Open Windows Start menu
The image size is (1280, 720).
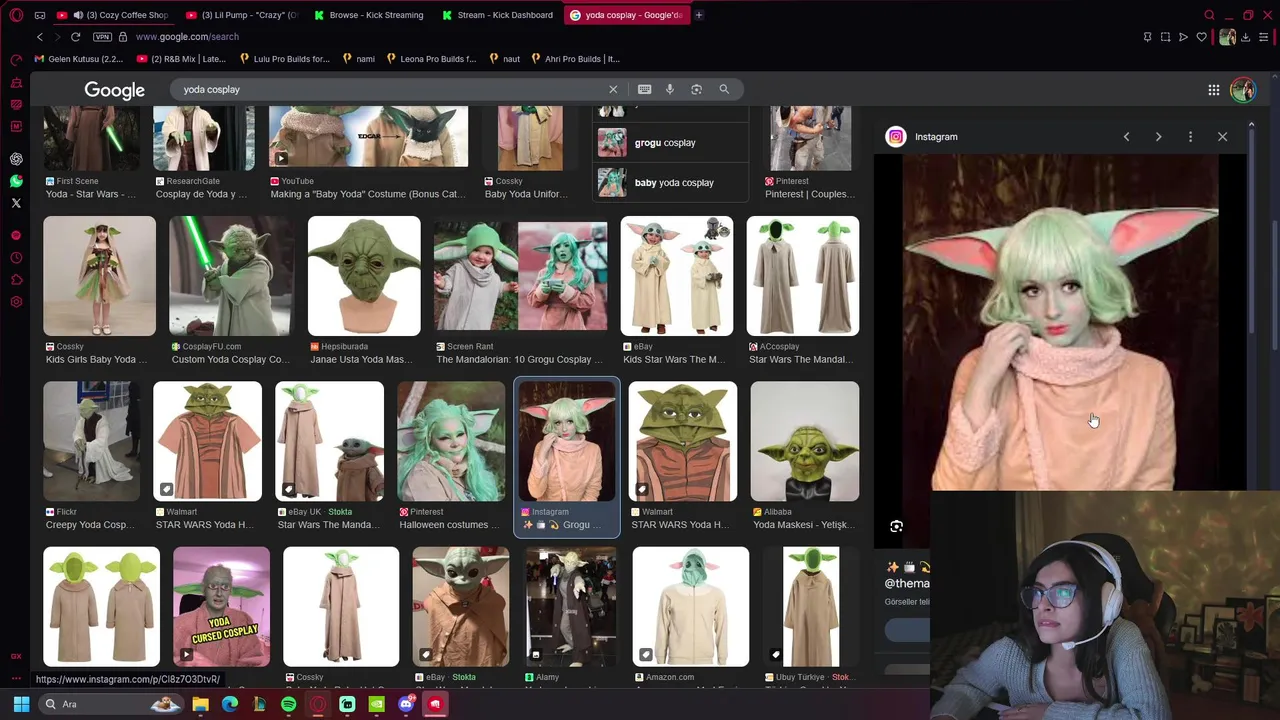(21, 704)
